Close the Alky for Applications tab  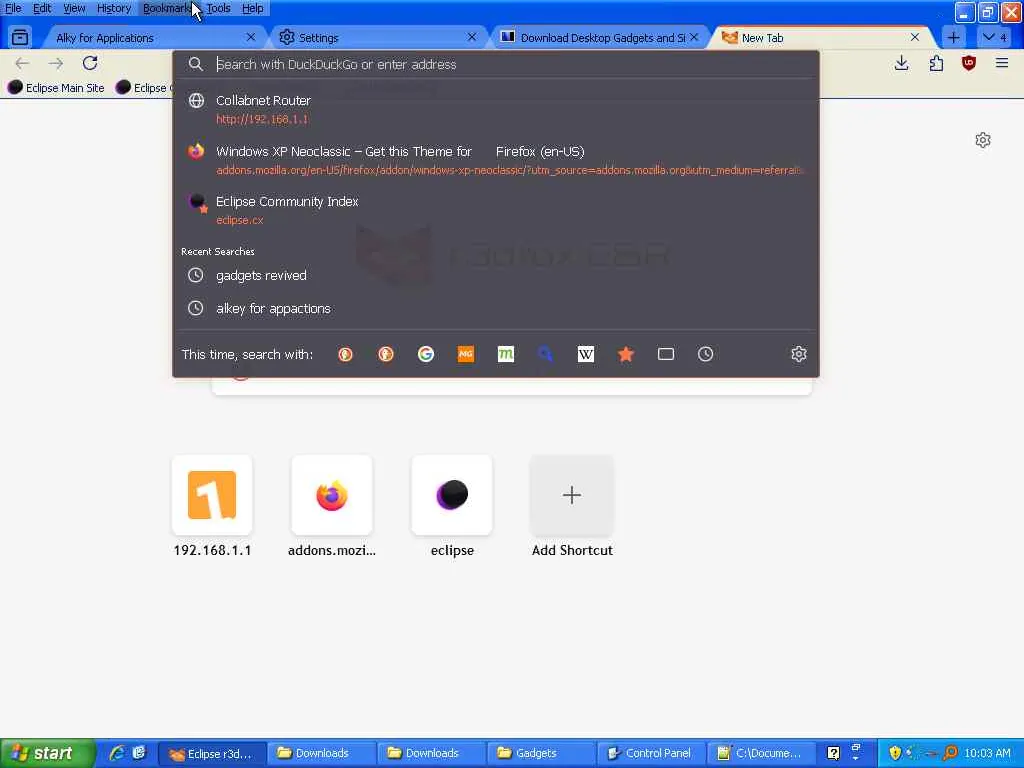click(251, 37)
